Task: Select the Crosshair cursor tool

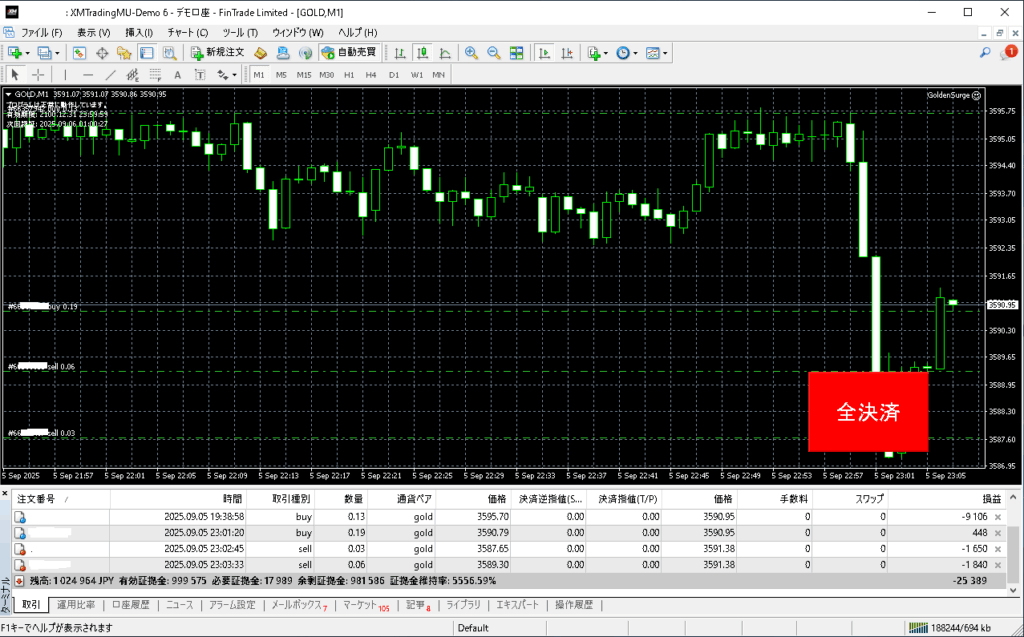Action: (38, 75)
